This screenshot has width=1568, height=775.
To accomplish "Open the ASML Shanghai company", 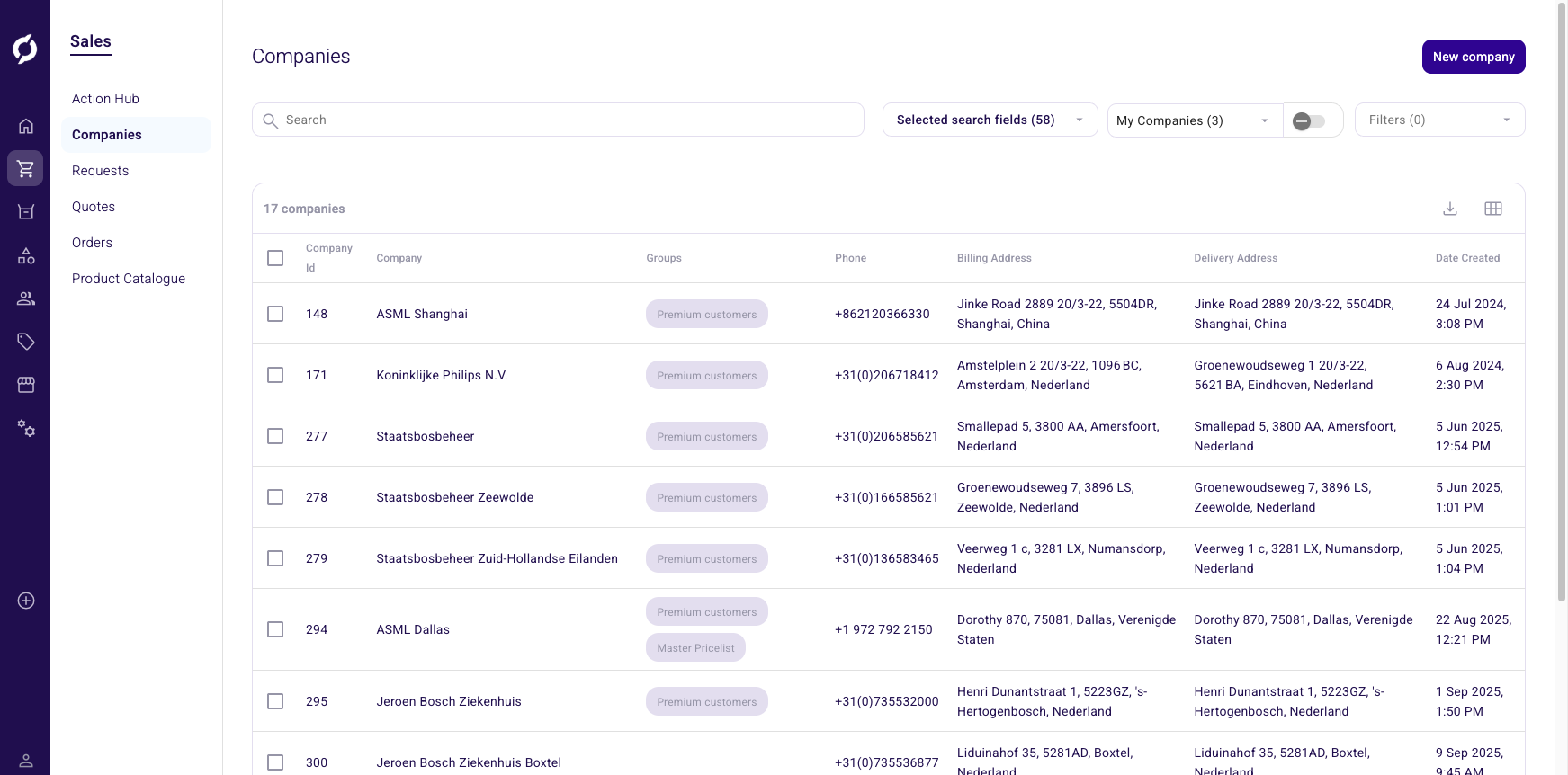I will [422, 314].
